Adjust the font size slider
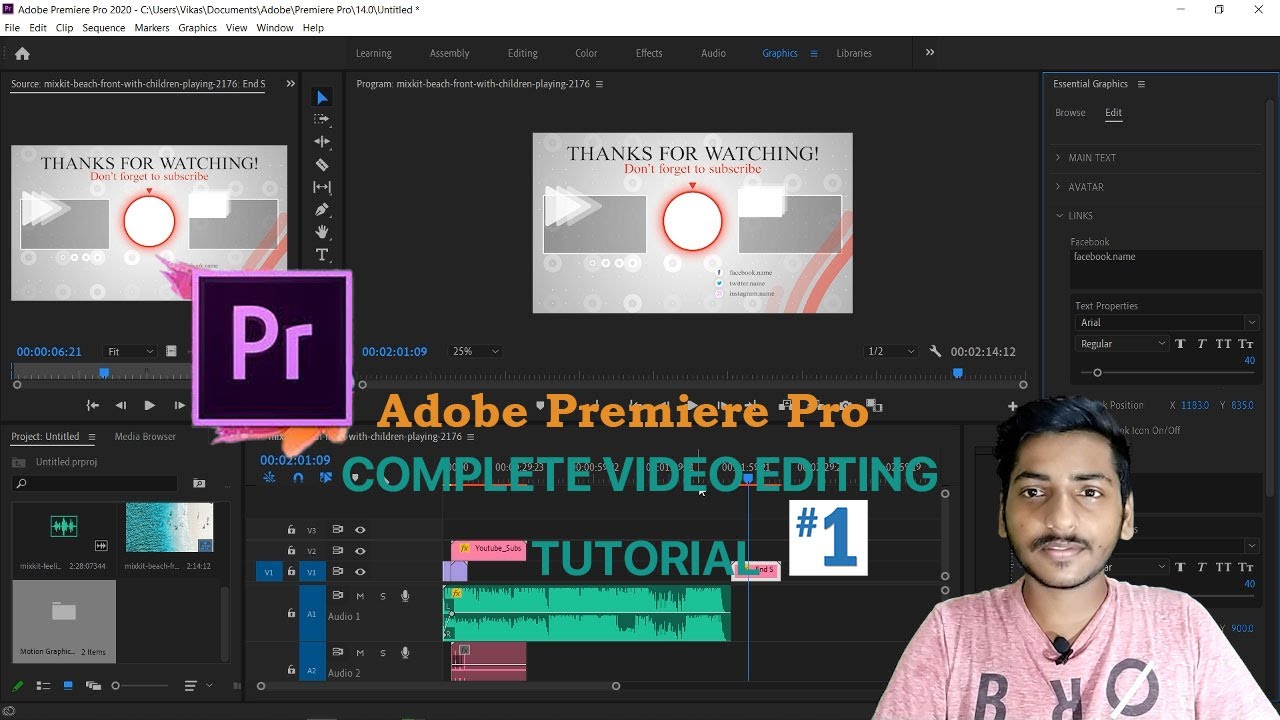This screenshot has width=1280, height=720. (x=1097, y=372)
